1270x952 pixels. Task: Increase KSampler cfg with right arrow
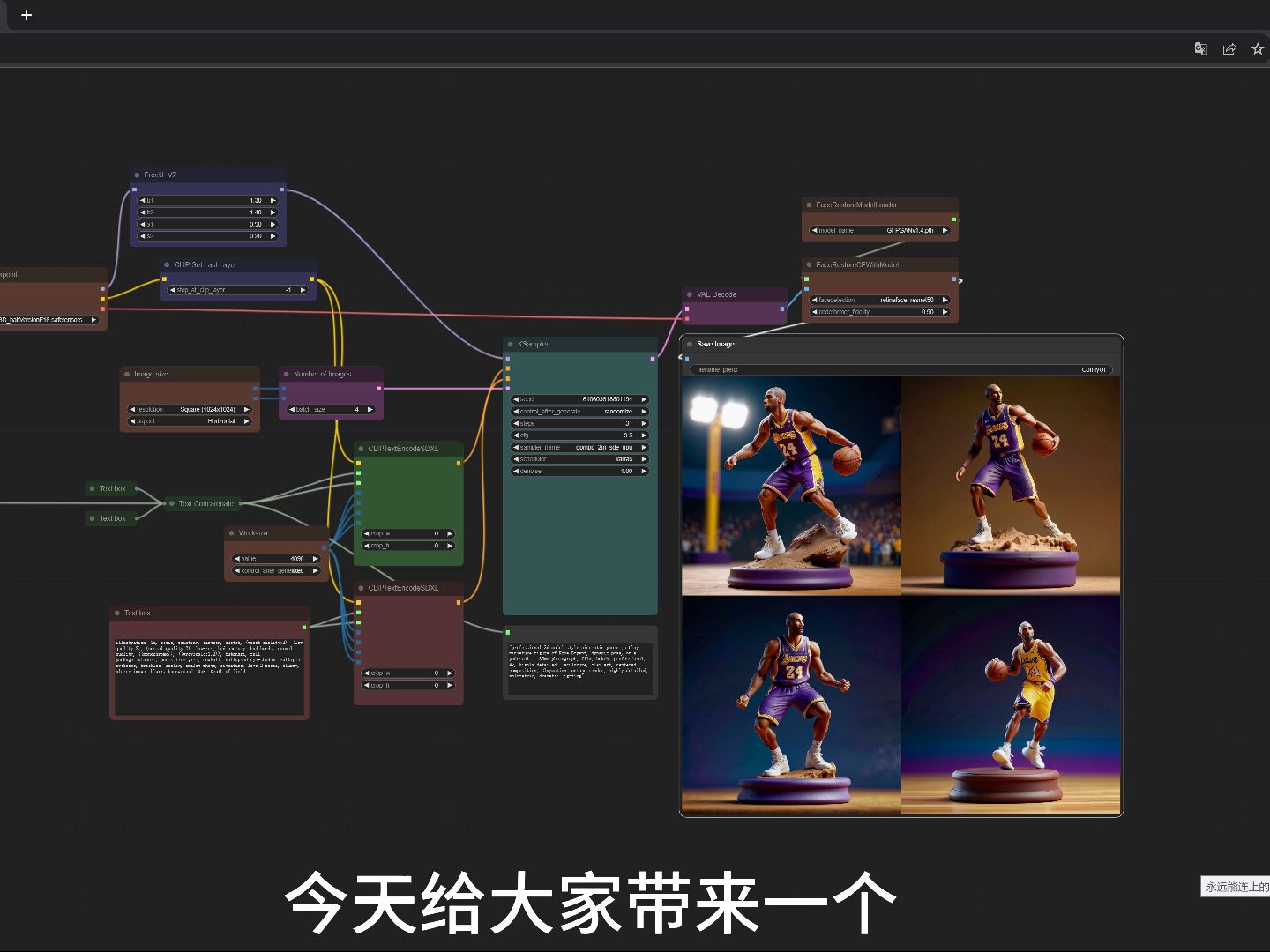[644, 435]
